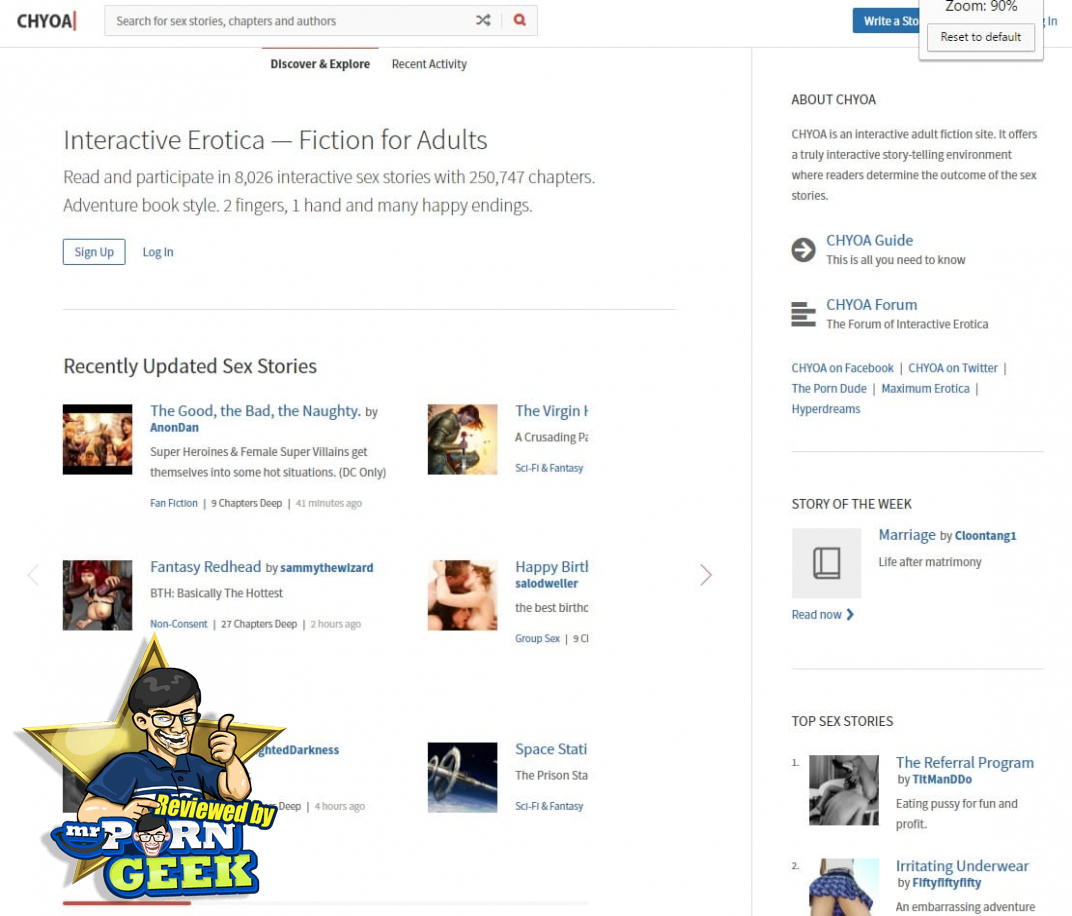Open the Maximum Erotica link
Image resolution: width=1072 pixels, height=916 pixels.
point(925,388)
